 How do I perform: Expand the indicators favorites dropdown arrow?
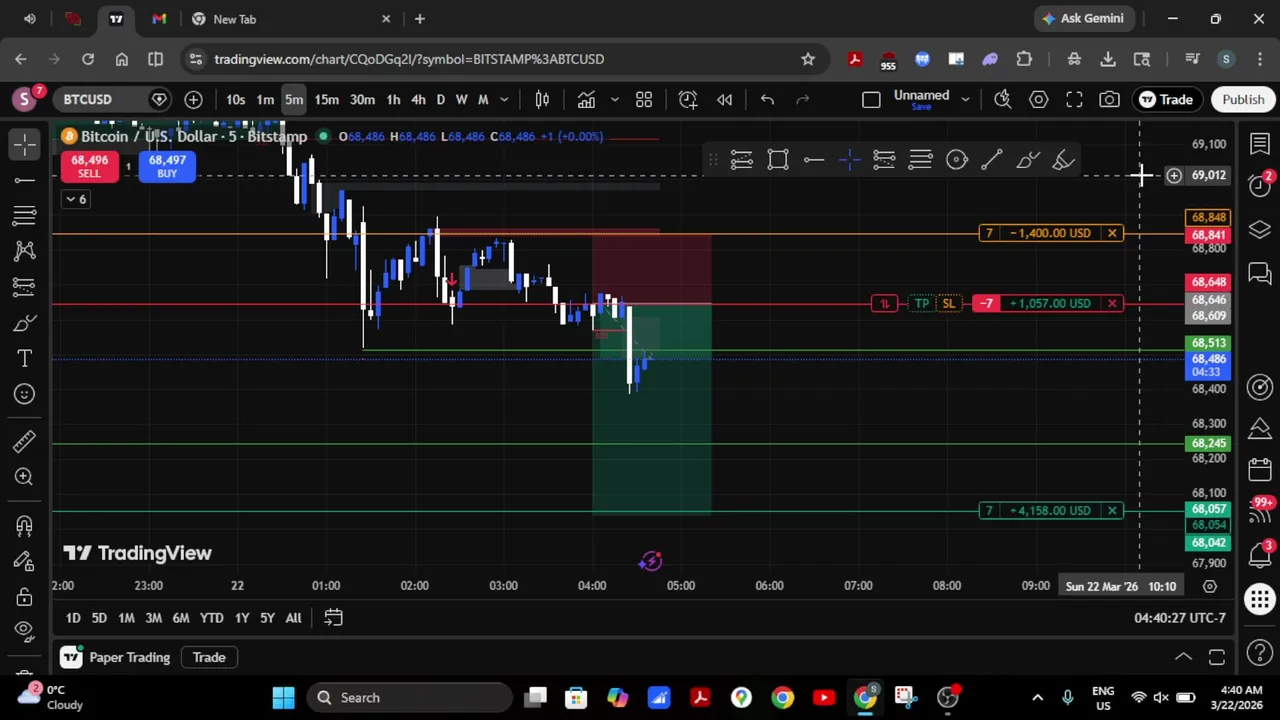[x=614, y=99]
